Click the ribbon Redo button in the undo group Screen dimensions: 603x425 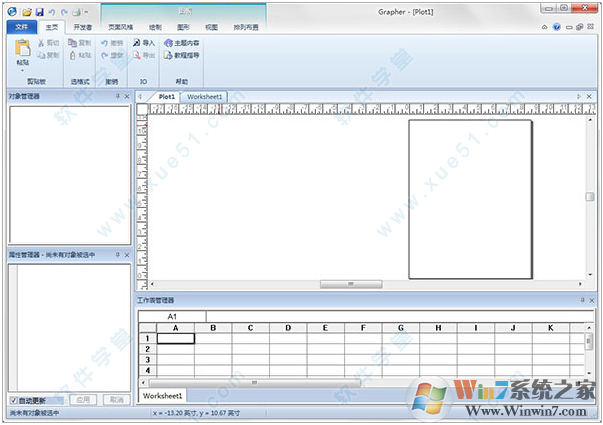[112, 55]
